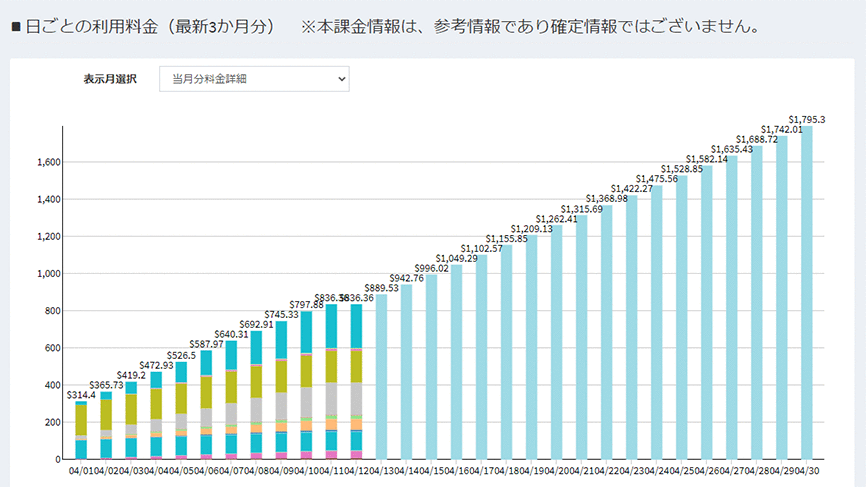Click olive segment of the $419.2 bar
The height and width of the screenshot is (487, 866).
tap(131, 408)
